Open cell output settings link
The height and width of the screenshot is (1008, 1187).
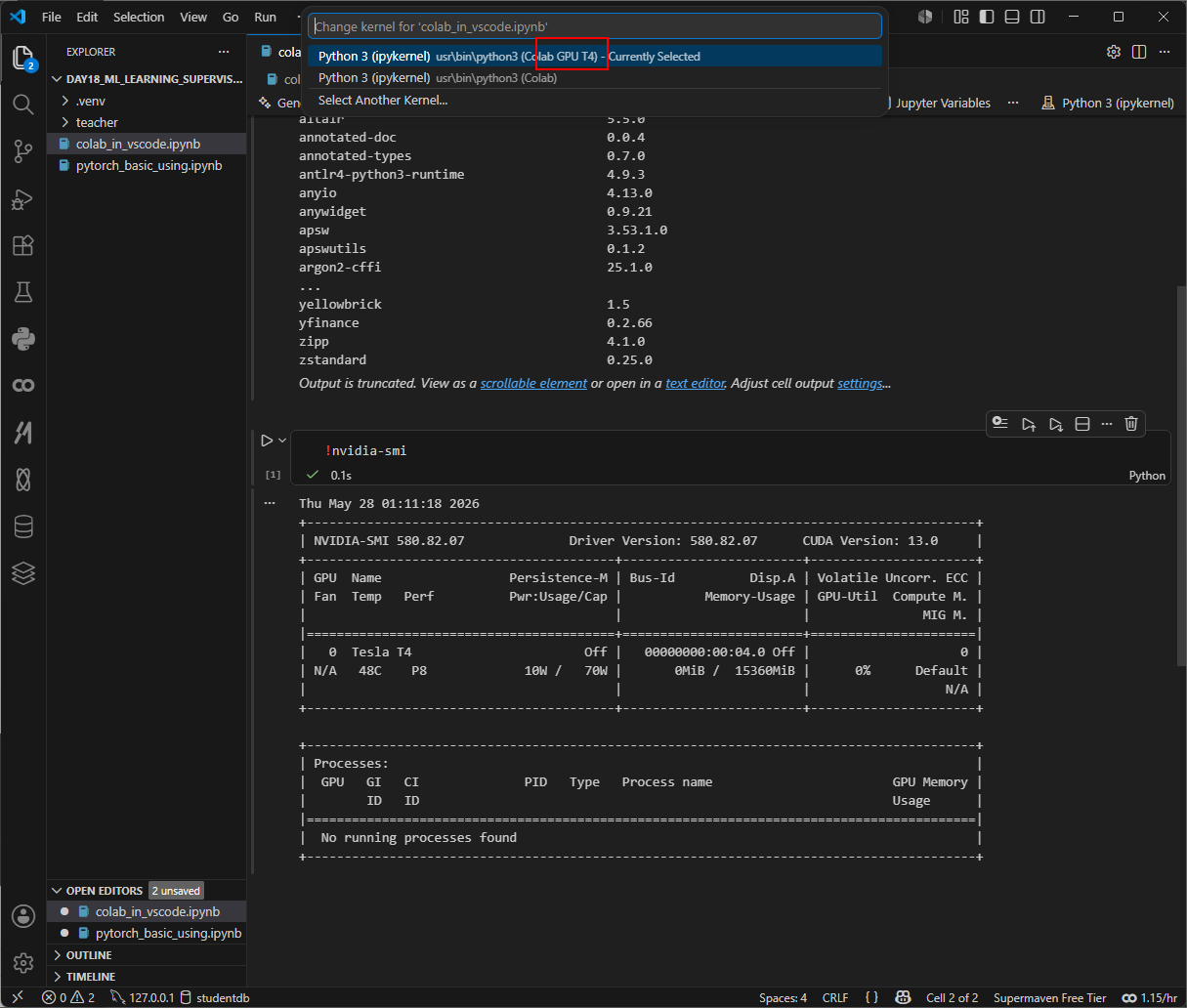pyautogui.click(x=860, y=383)
